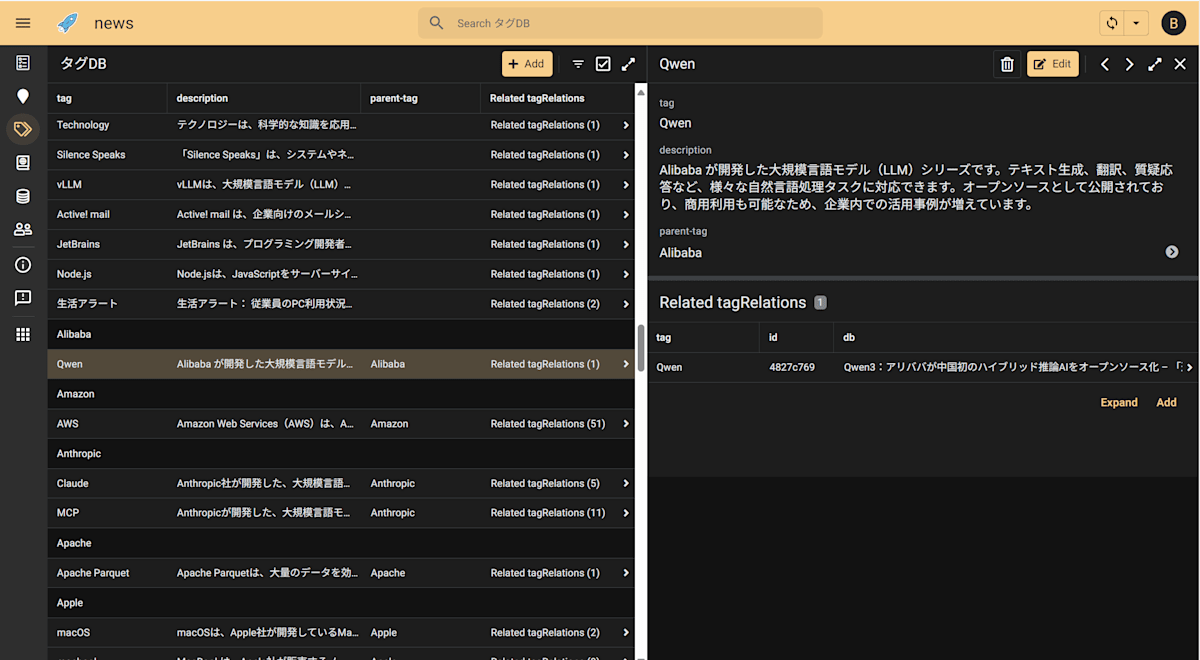Go to previous record arrow
The height and width of the screenshot is (660, 1200).
[1105, 64]
